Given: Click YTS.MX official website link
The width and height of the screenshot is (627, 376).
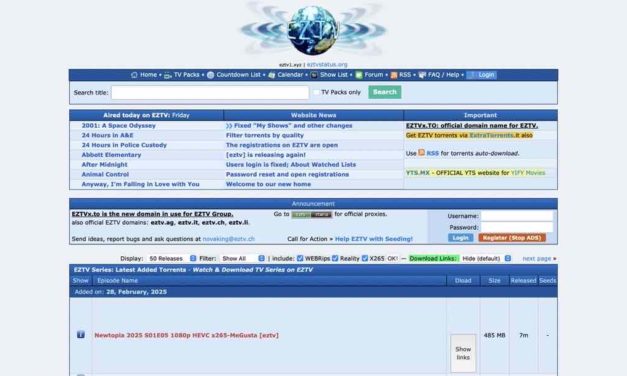Looking at the screenshot, I should [x=417, y=173].
